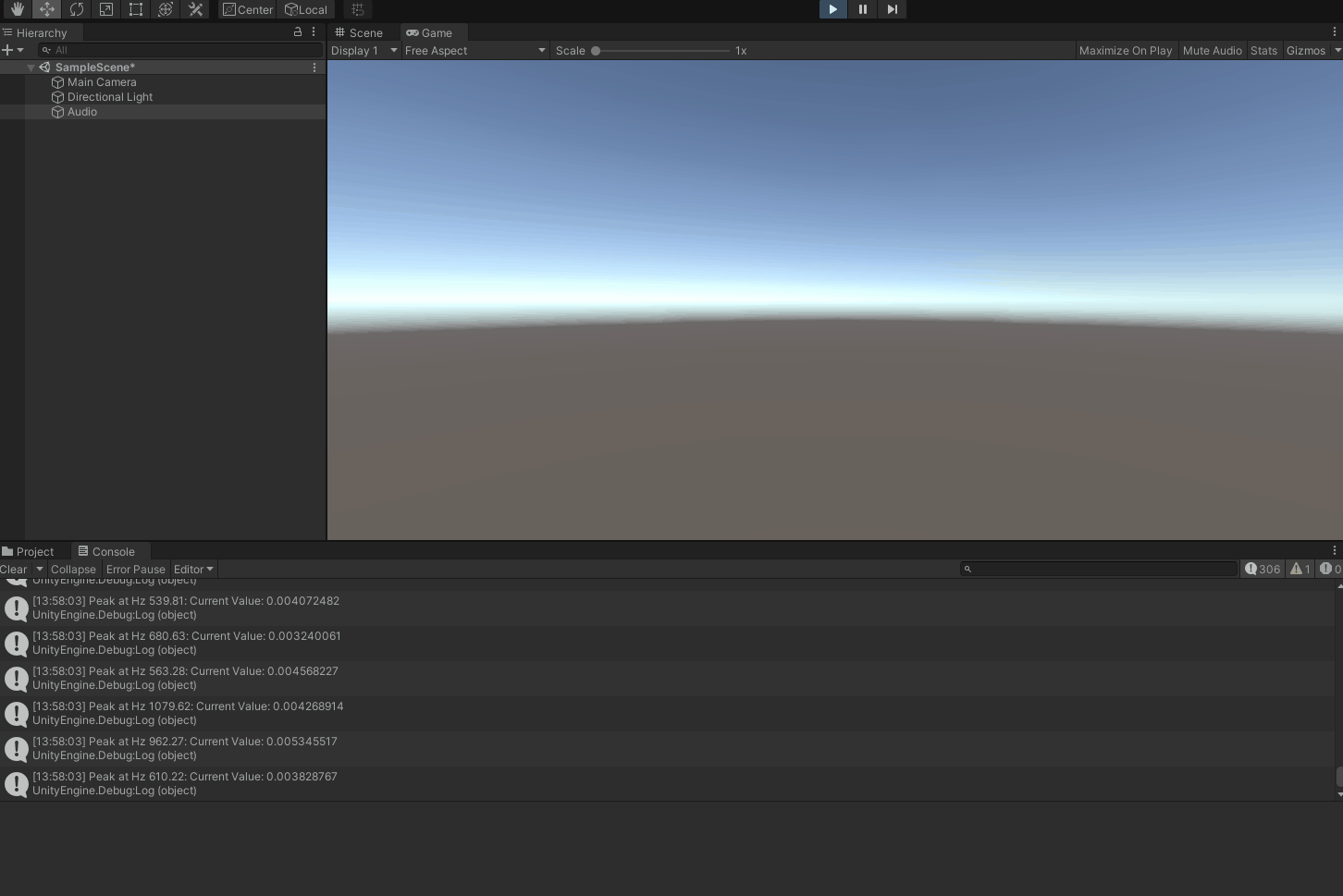Select log entry Peak at Hz 962.27
Image resolution: width=1343 pixels, height=896 pixels.
click(x=667, y=748)
